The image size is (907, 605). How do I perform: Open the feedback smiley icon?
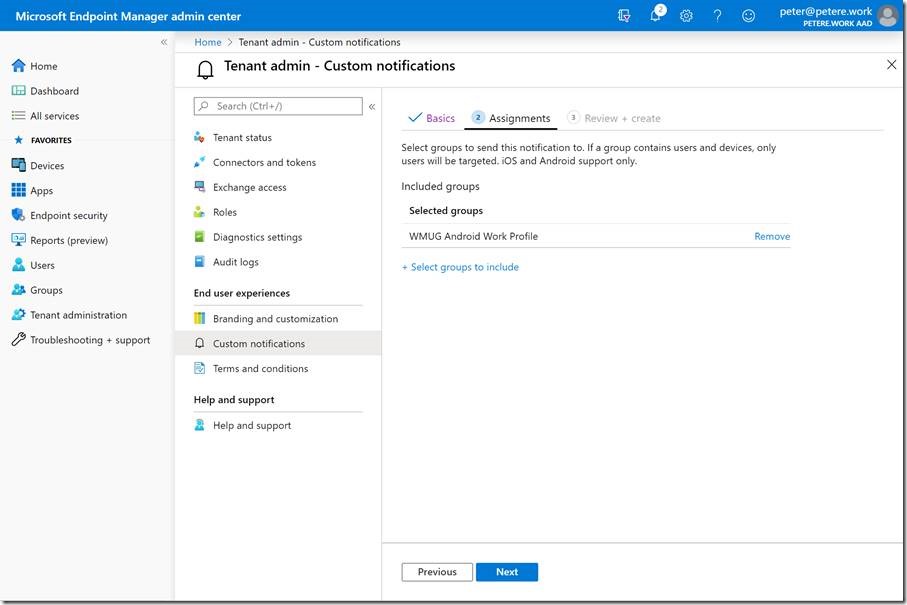click(748, 16)
